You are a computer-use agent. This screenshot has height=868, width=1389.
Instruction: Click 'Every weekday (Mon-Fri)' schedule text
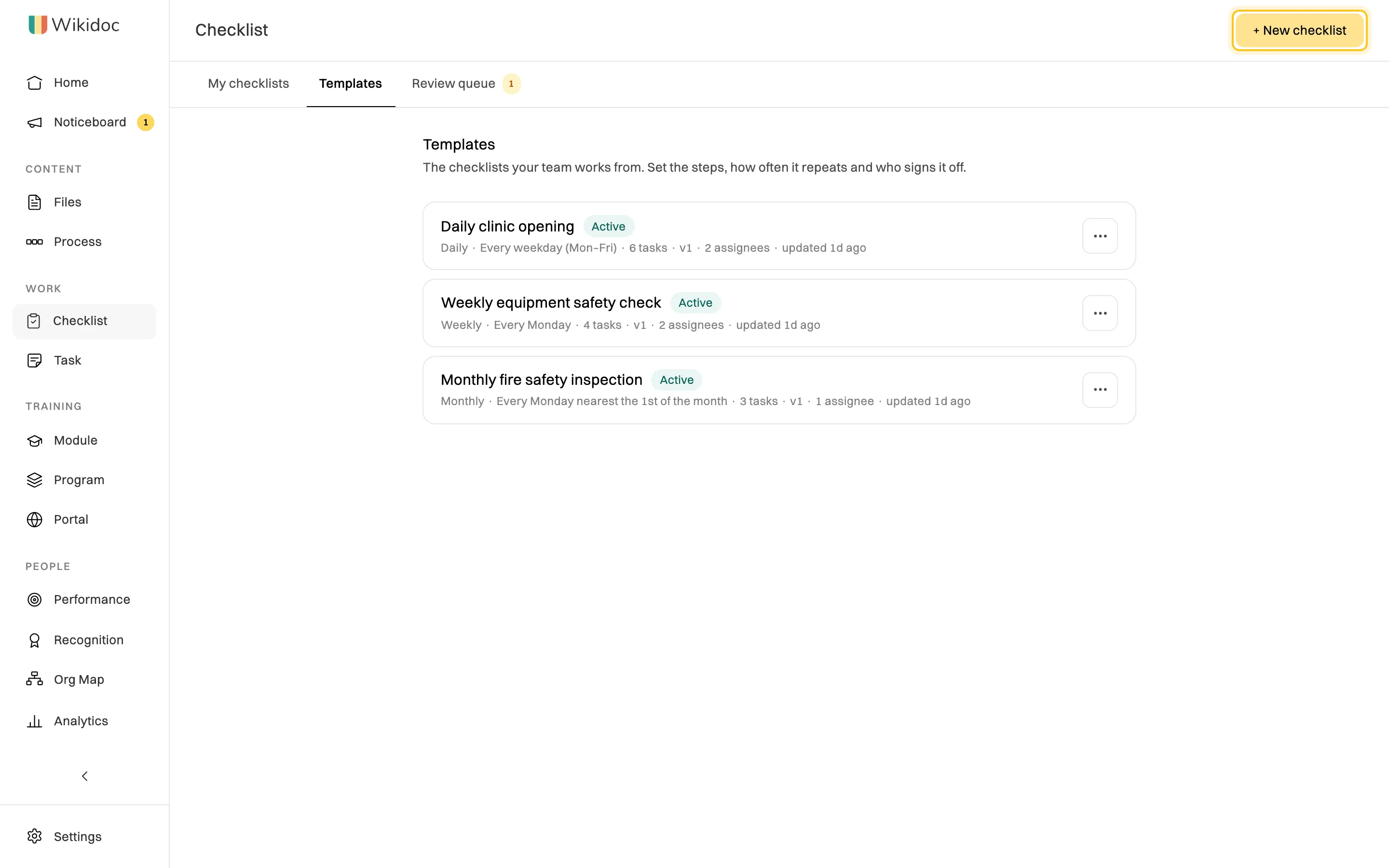[x=548, y=248]
